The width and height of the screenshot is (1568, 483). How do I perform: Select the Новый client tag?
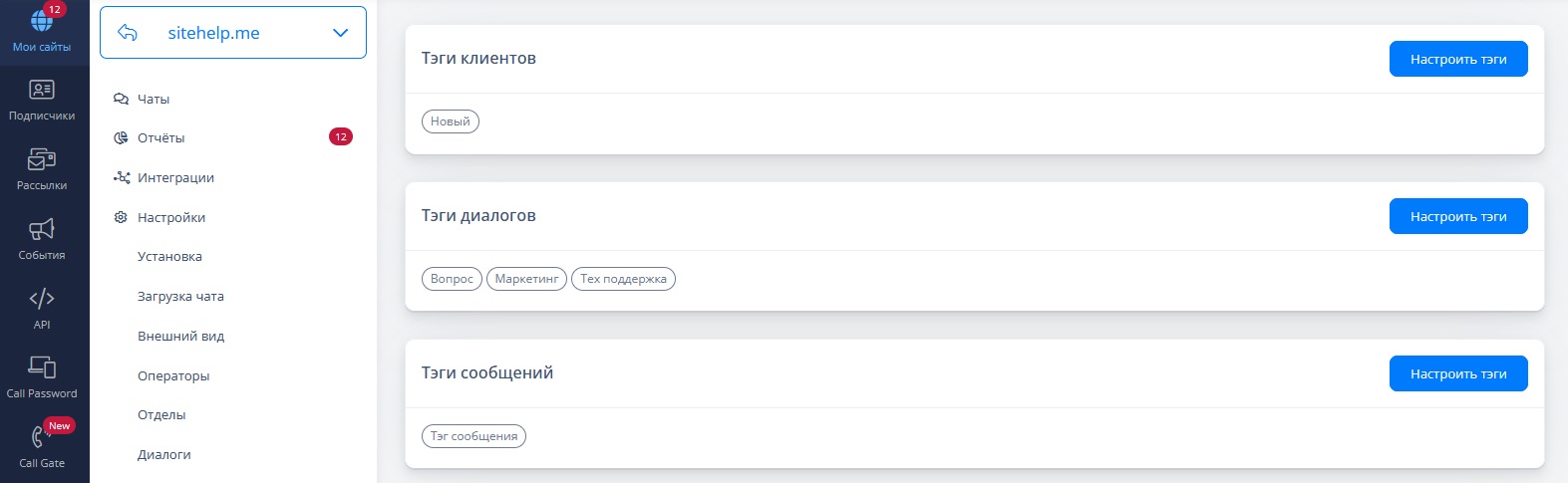pos(451,121)
